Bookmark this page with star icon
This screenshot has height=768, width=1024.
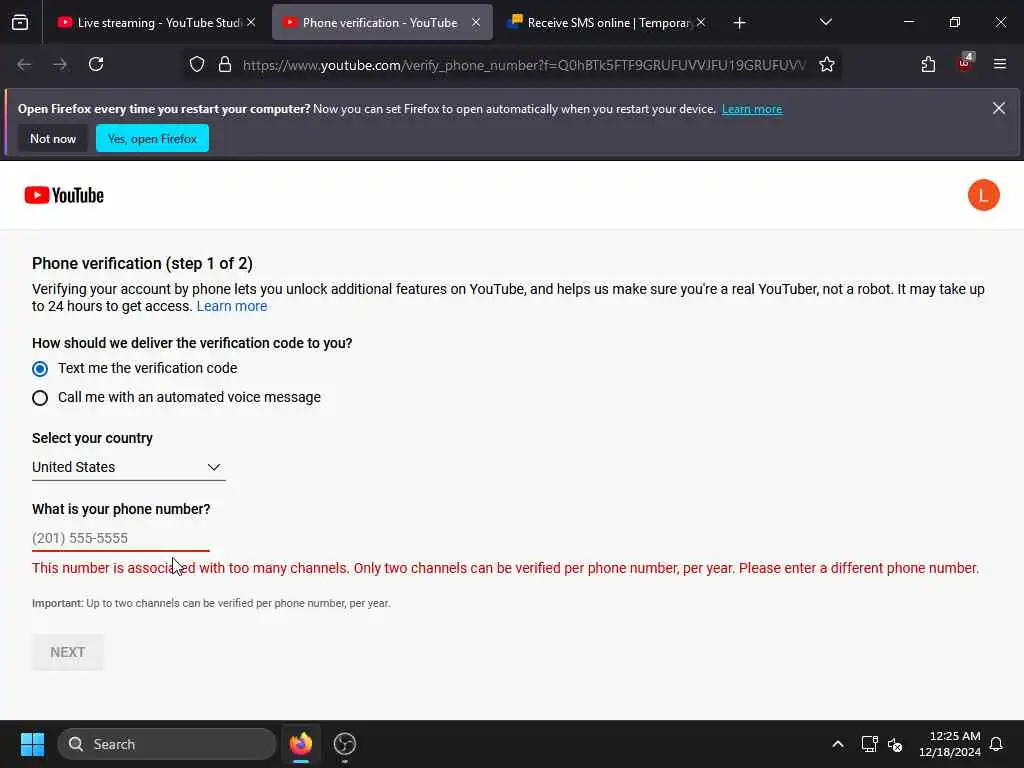(827, 65)
